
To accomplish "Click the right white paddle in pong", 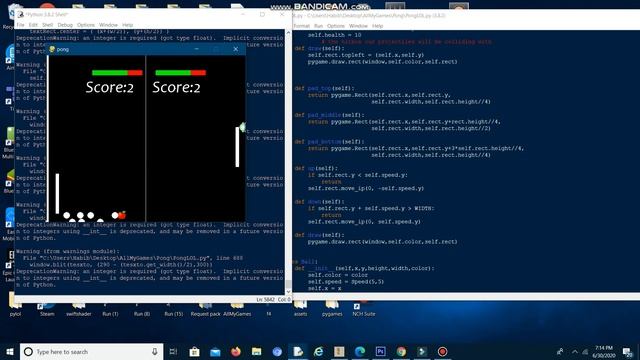I will (x=237, y=147).
